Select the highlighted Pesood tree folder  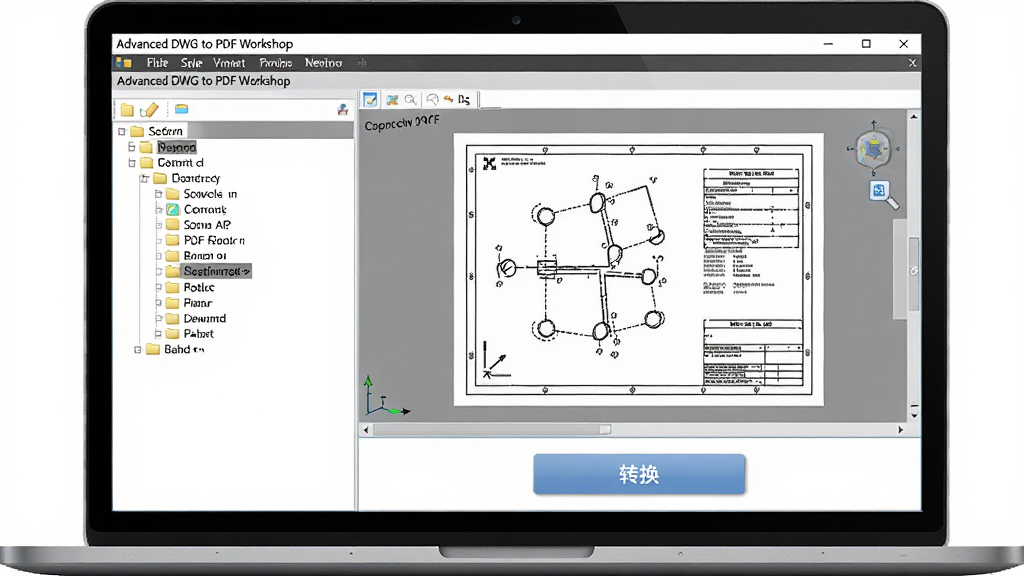pyautogui.click(x=176, y=147)
